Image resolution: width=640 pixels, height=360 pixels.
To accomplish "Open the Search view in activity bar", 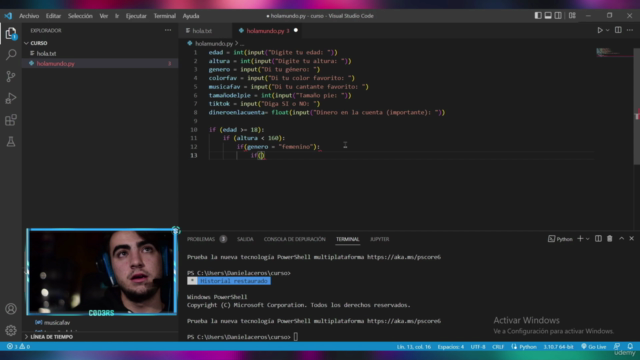I will click(x=11, y=55).
